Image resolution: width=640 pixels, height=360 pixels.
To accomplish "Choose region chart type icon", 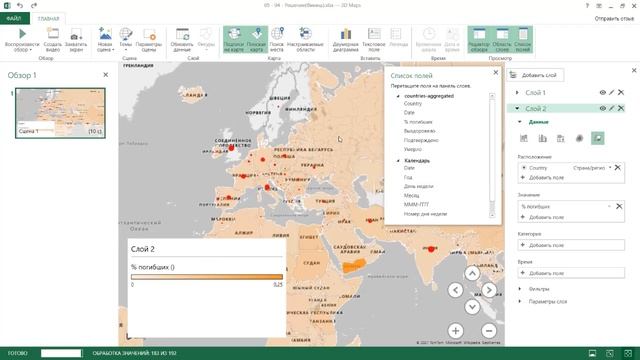I will pyautogui.click(x=598, y=138).
